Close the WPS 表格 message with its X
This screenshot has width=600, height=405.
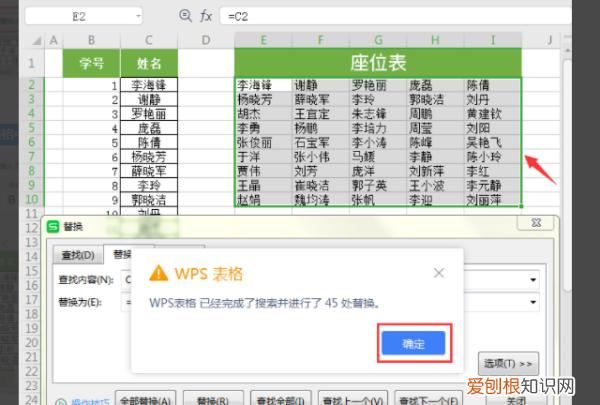point(439,273)
